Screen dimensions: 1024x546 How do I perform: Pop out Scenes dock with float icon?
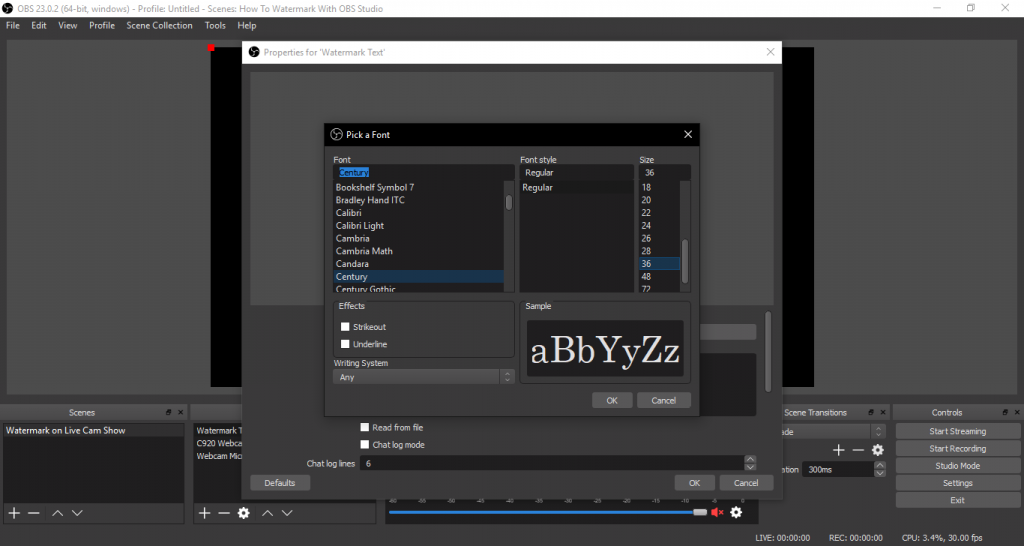[x=168, y=413]
